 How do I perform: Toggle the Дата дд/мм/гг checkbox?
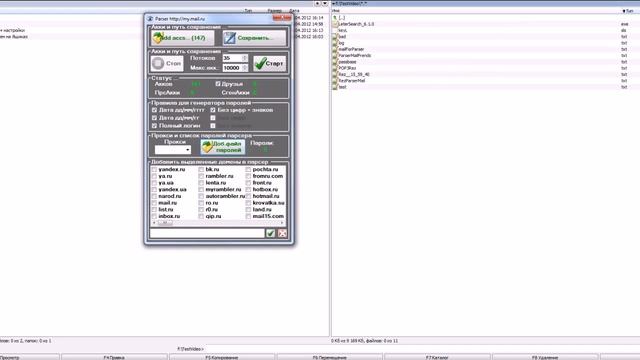(x=154, y=118)
